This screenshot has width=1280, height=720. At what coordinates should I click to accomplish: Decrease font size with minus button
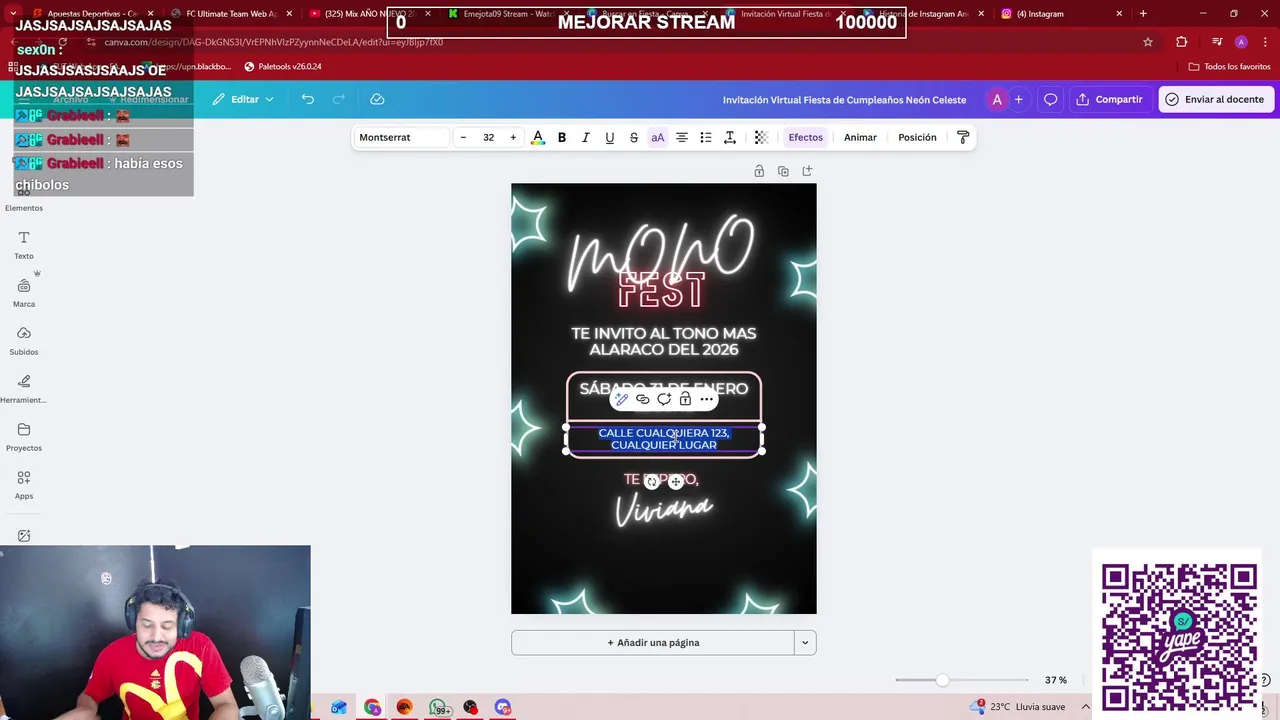(x=463, y=137)
